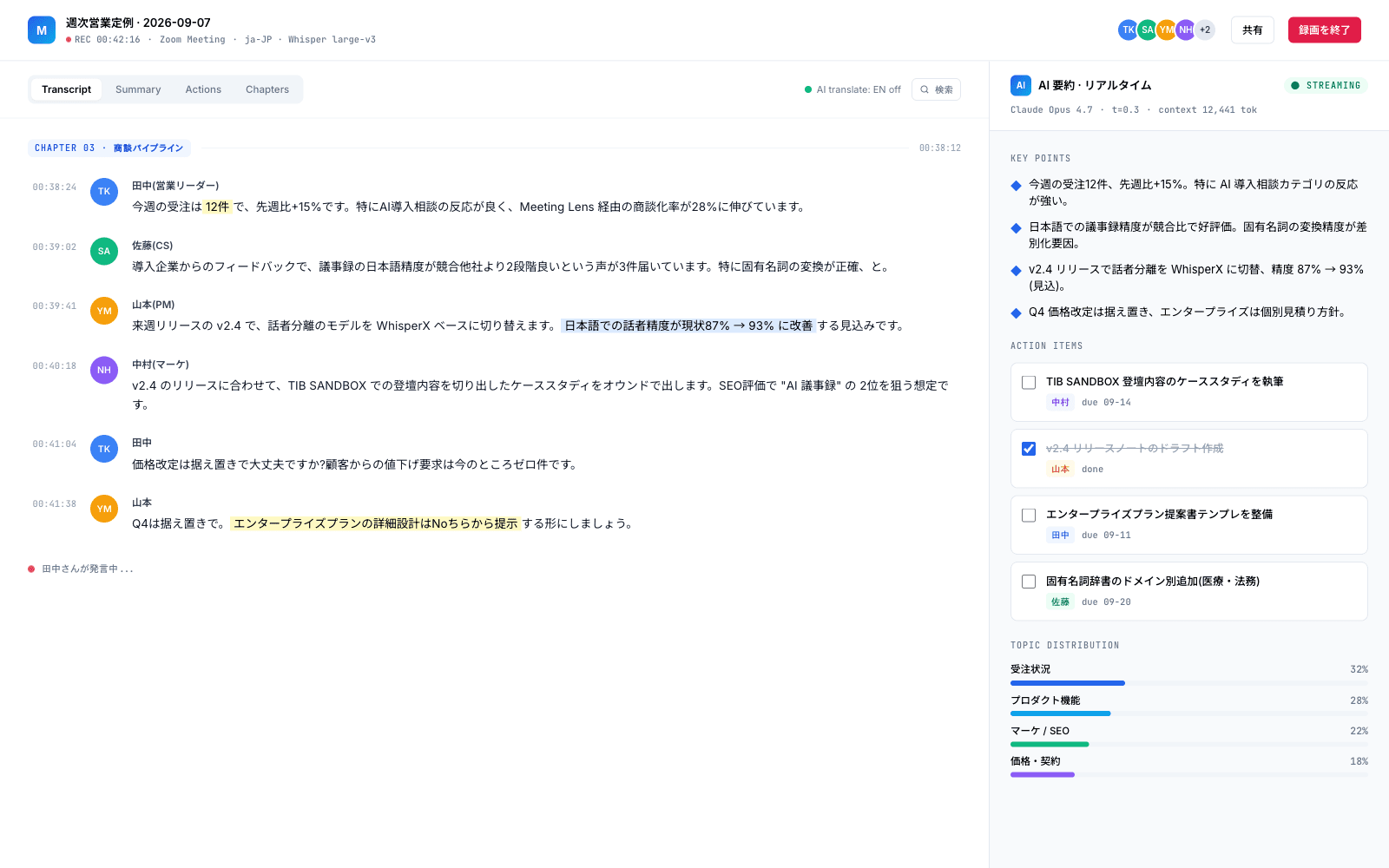
Task: Click highlighted 87% → 93% accuracy phrase
Action: click(688, 325)
